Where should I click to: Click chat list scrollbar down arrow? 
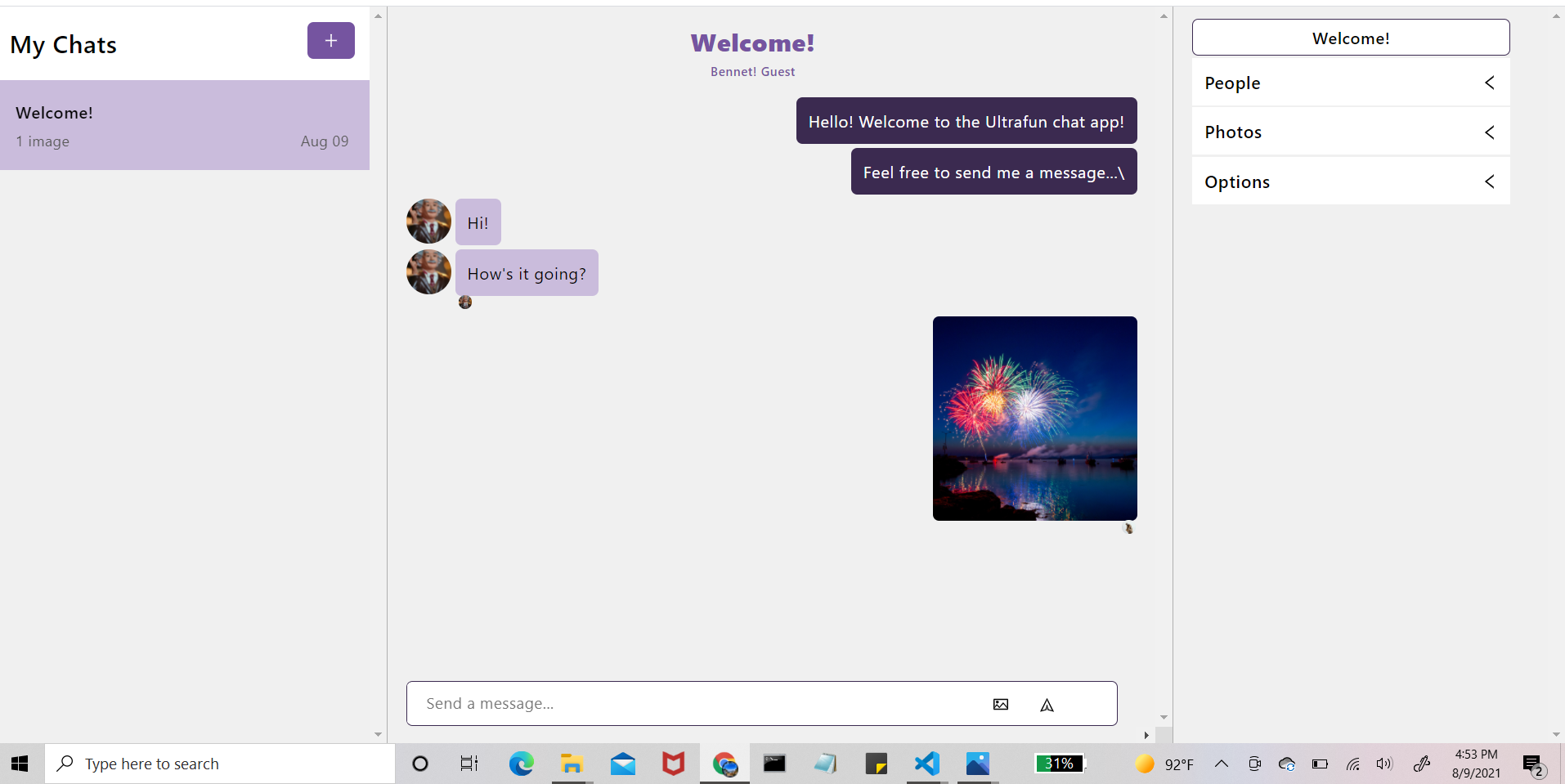point(378,734)
